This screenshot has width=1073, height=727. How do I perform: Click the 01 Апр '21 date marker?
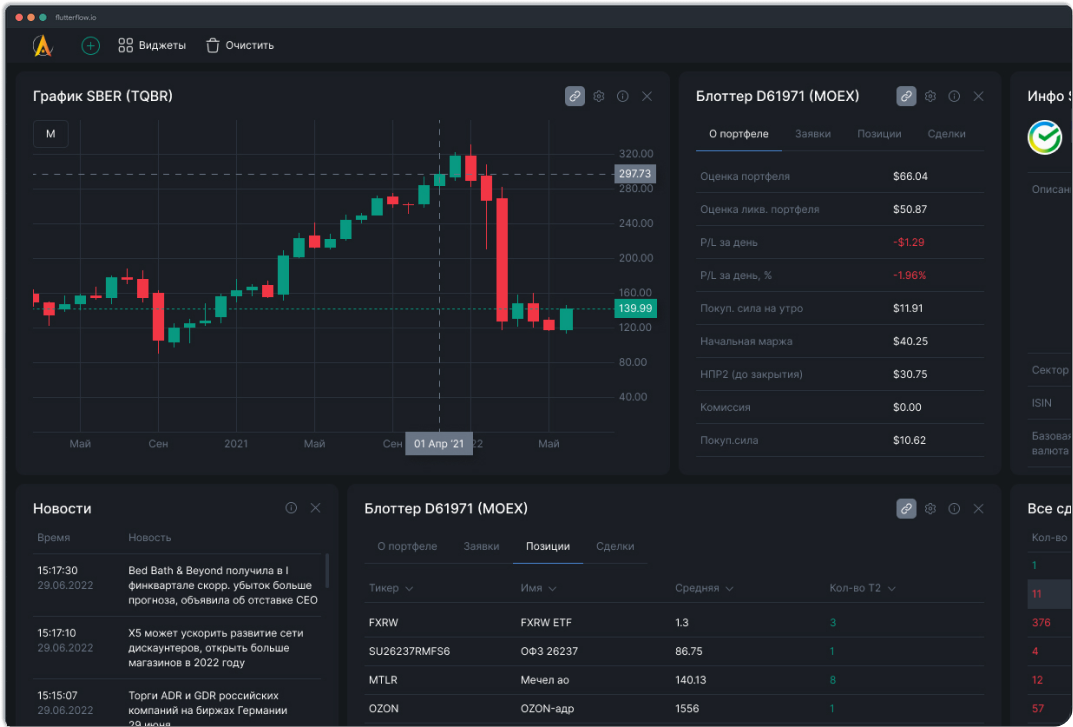click(x=439, y=444)
